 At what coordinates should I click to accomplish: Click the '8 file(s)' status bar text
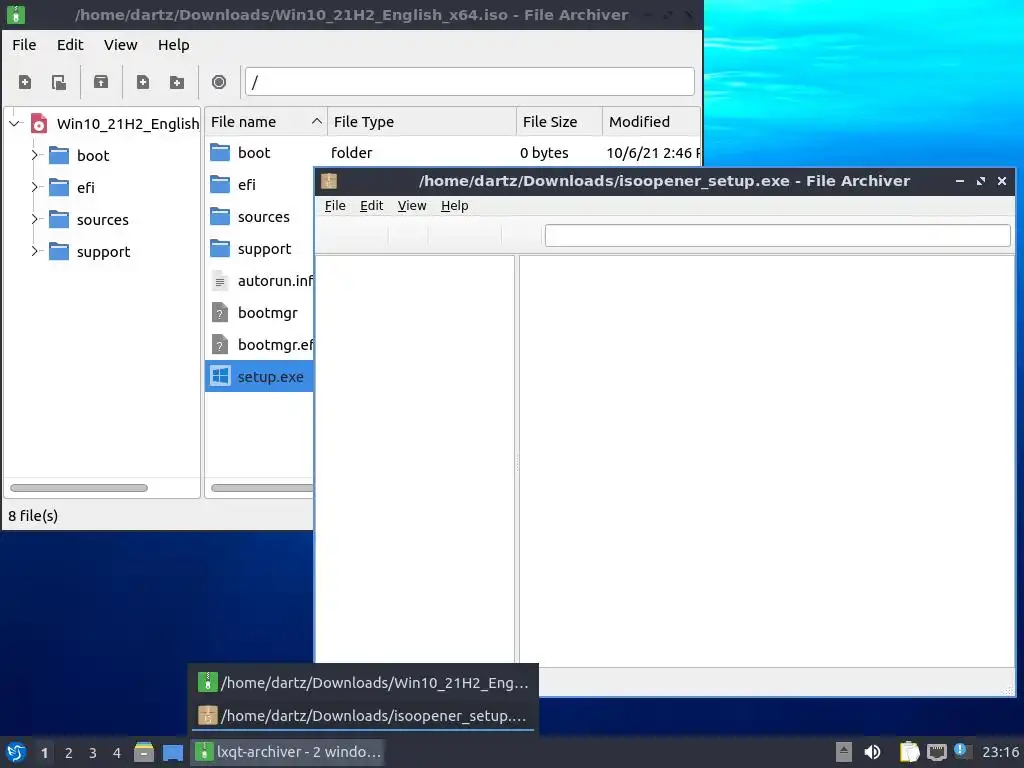pos(33,516)
